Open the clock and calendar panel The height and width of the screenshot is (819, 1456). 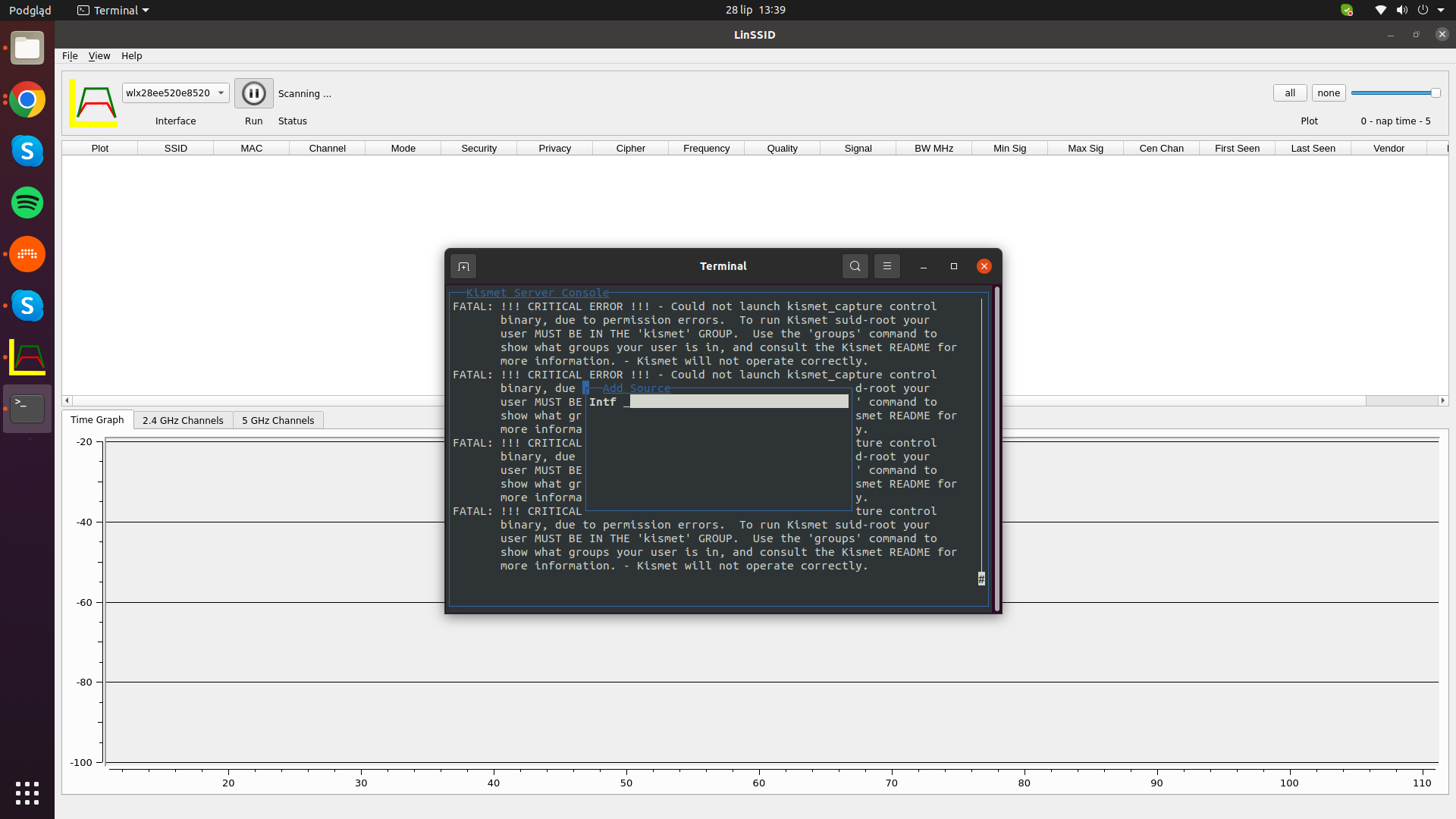(x=755, y=10)
